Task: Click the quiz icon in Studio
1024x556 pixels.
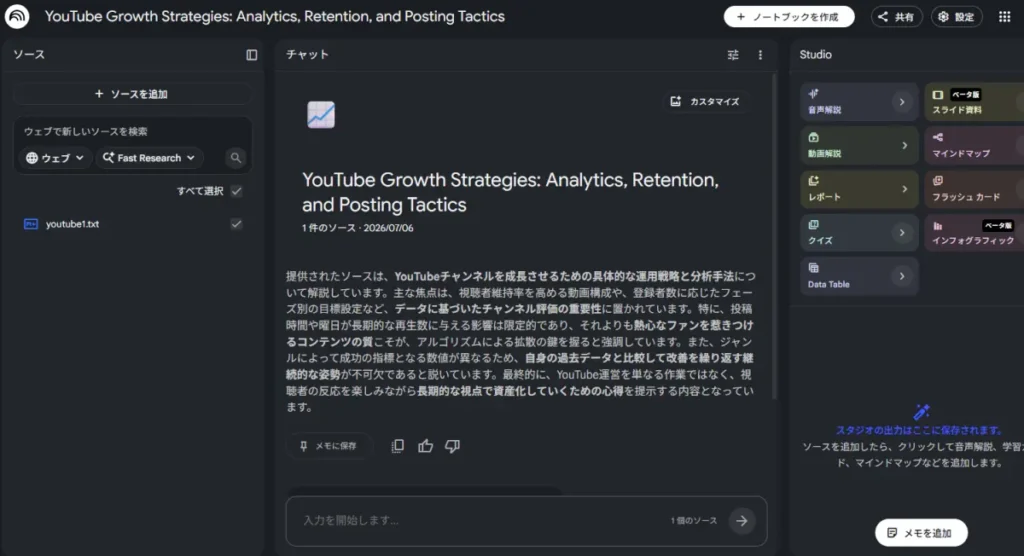Action: 813,225
